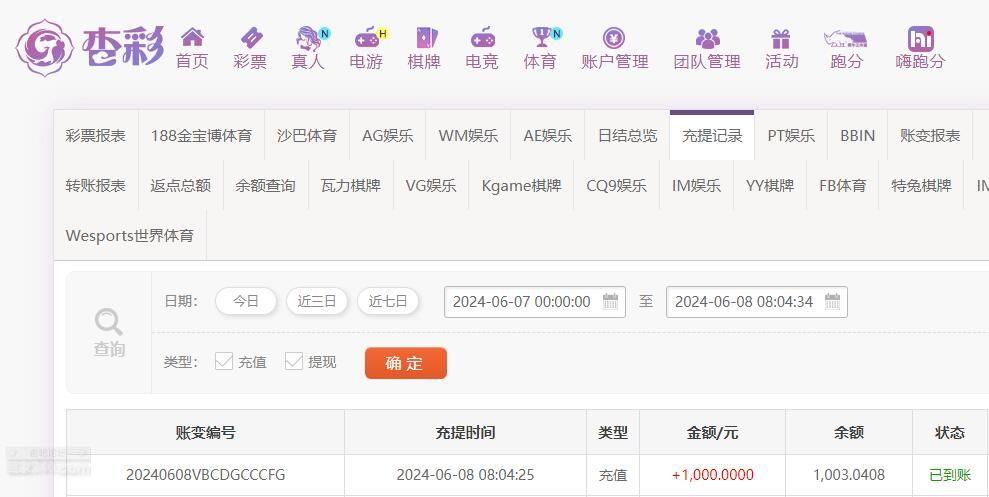Open the 真人 live casino icon

click(308, 38)
